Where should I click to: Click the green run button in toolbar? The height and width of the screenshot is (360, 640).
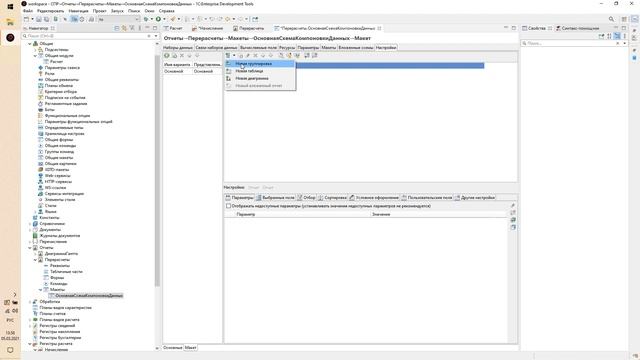158,19
